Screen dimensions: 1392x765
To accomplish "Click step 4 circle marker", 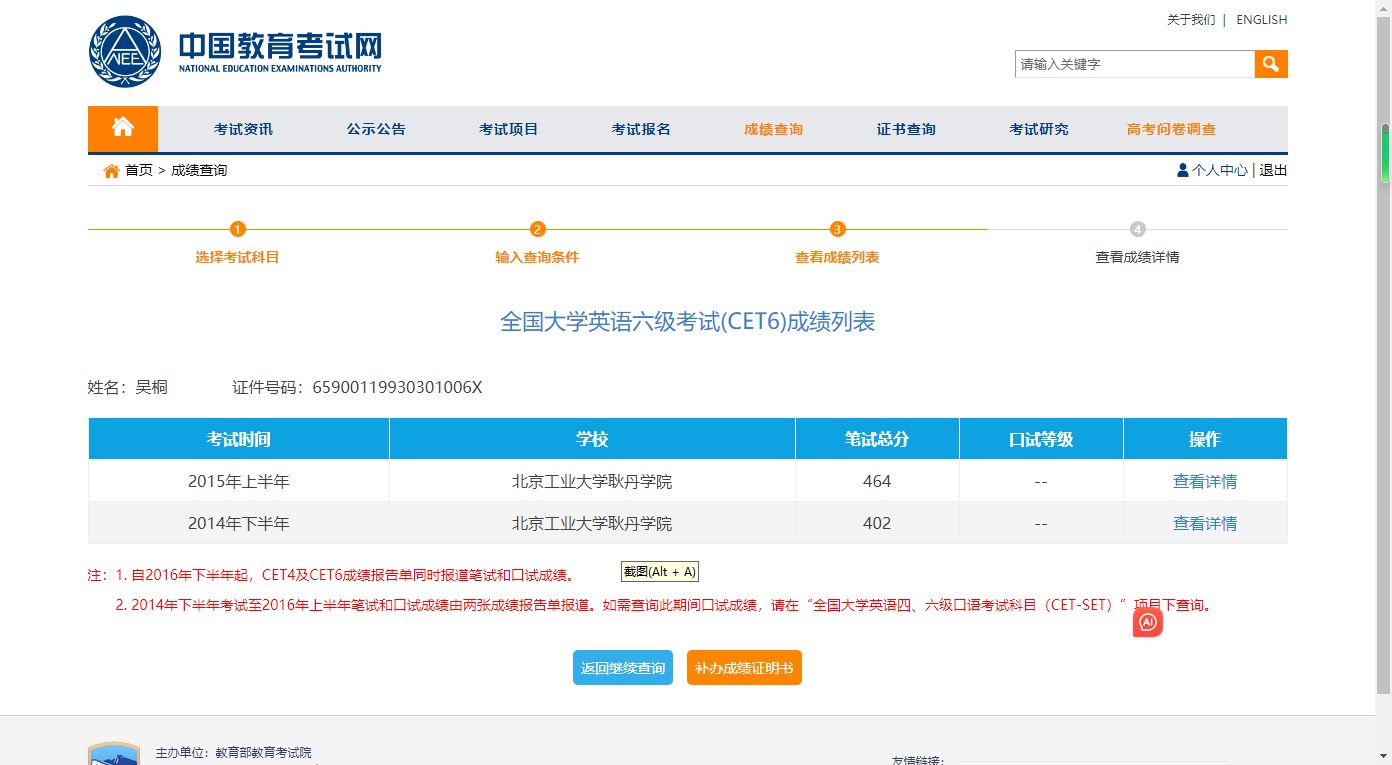I will [1137, 229].
